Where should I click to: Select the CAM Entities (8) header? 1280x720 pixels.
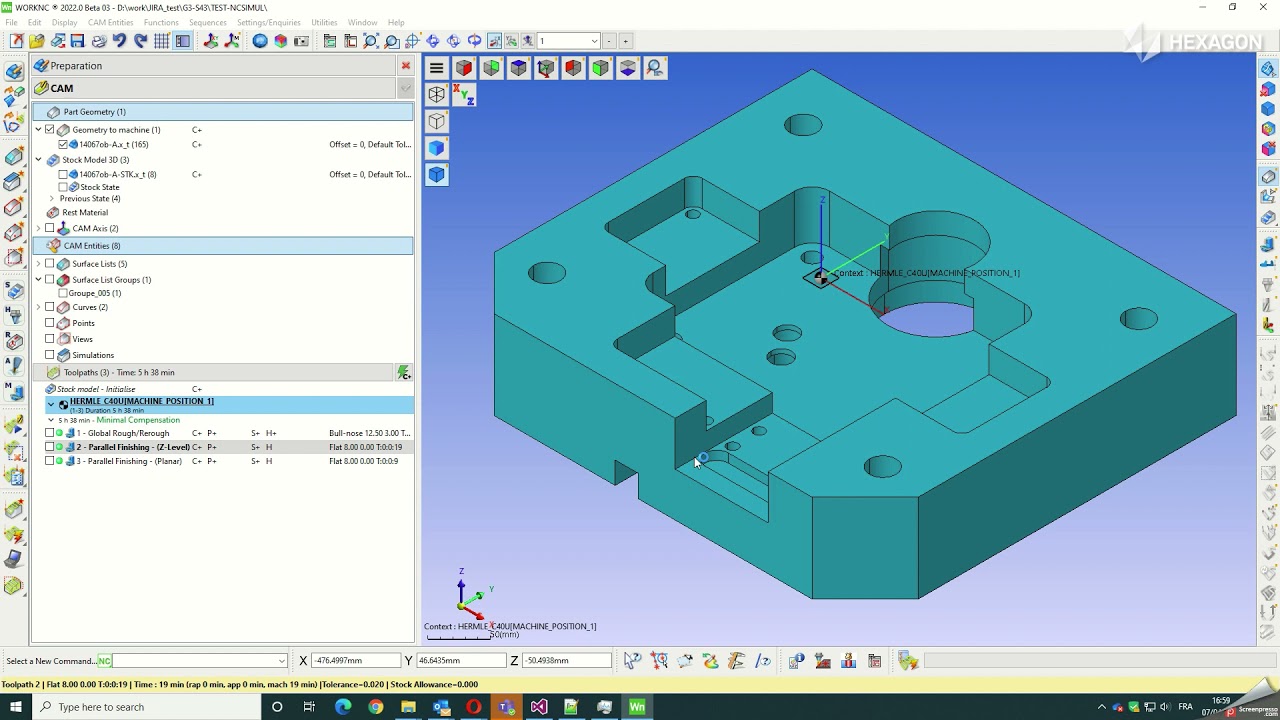[x=223, y=245]
